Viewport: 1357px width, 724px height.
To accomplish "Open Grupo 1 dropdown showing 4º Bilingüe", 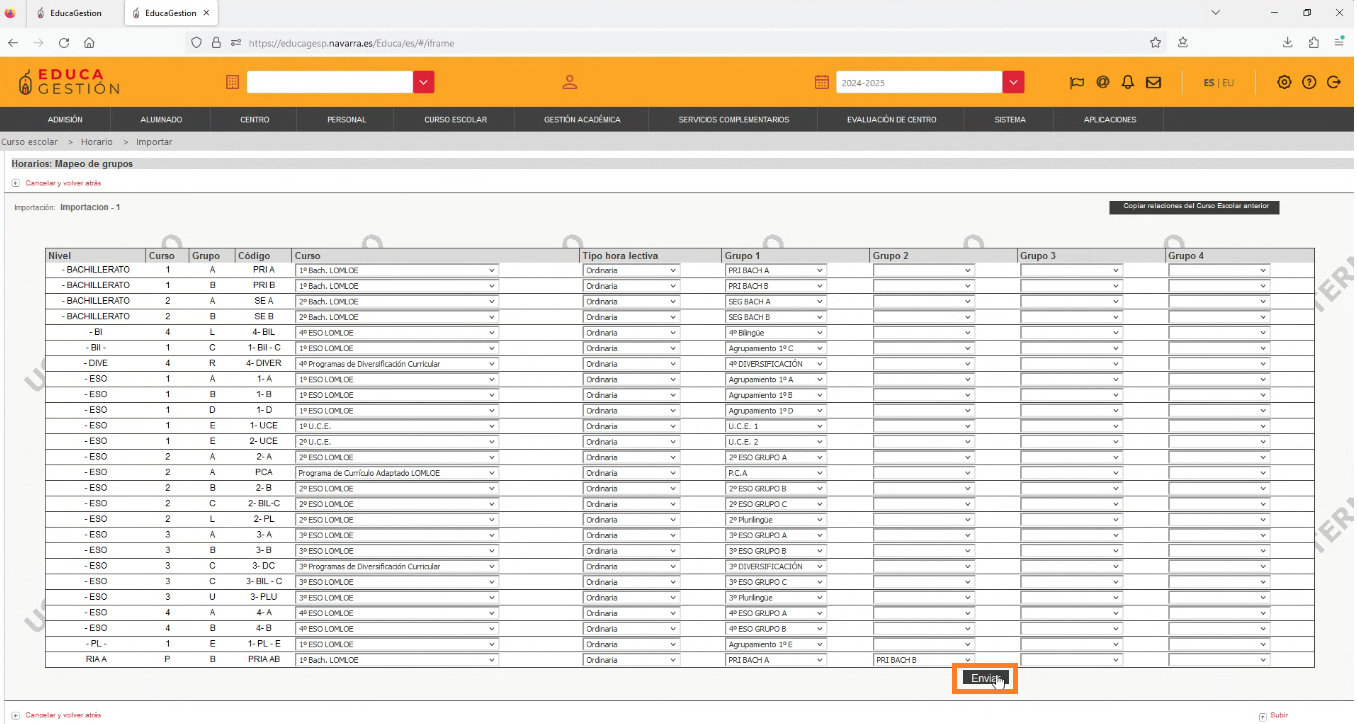I will tap(776, 333).
